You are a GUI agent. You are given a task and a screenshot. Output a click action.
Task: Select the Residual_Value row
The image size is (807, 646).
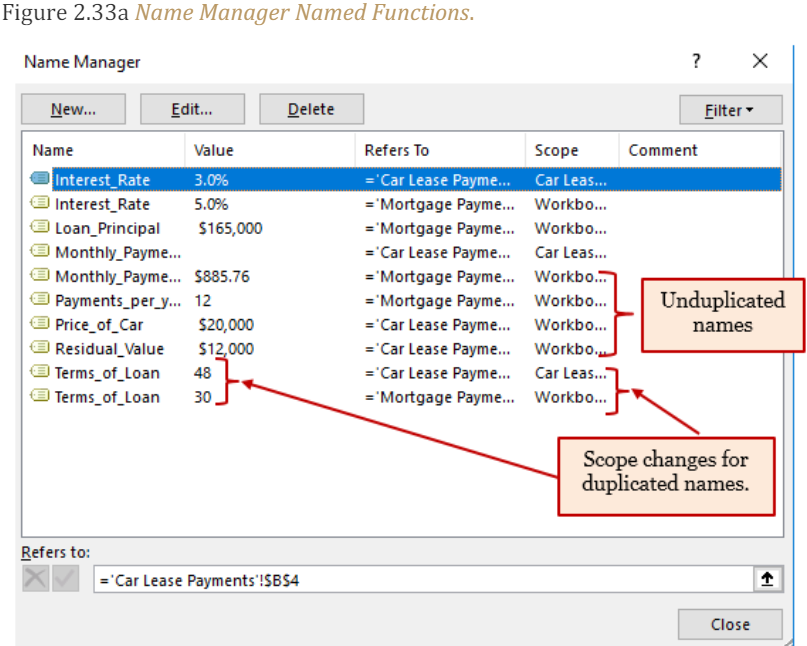[x=405, y=349]
